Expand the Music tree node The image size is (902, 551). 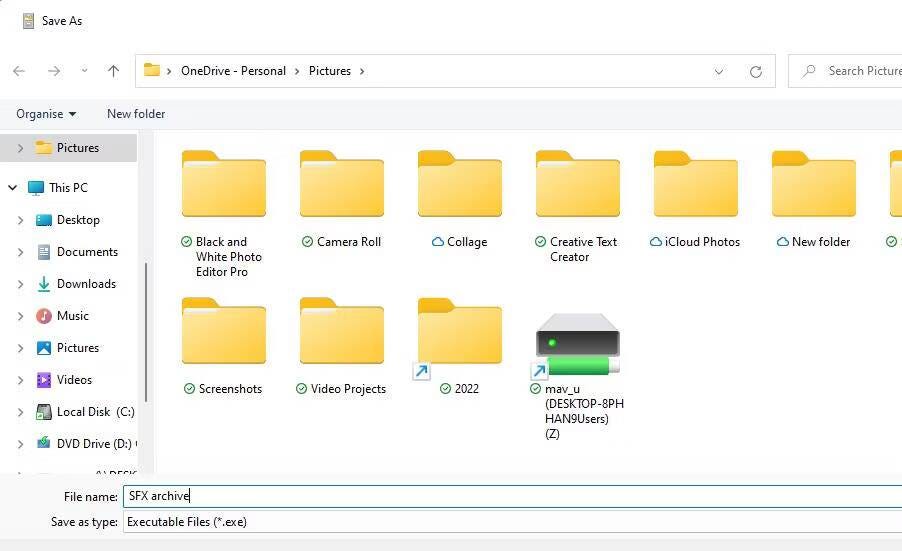21,316
